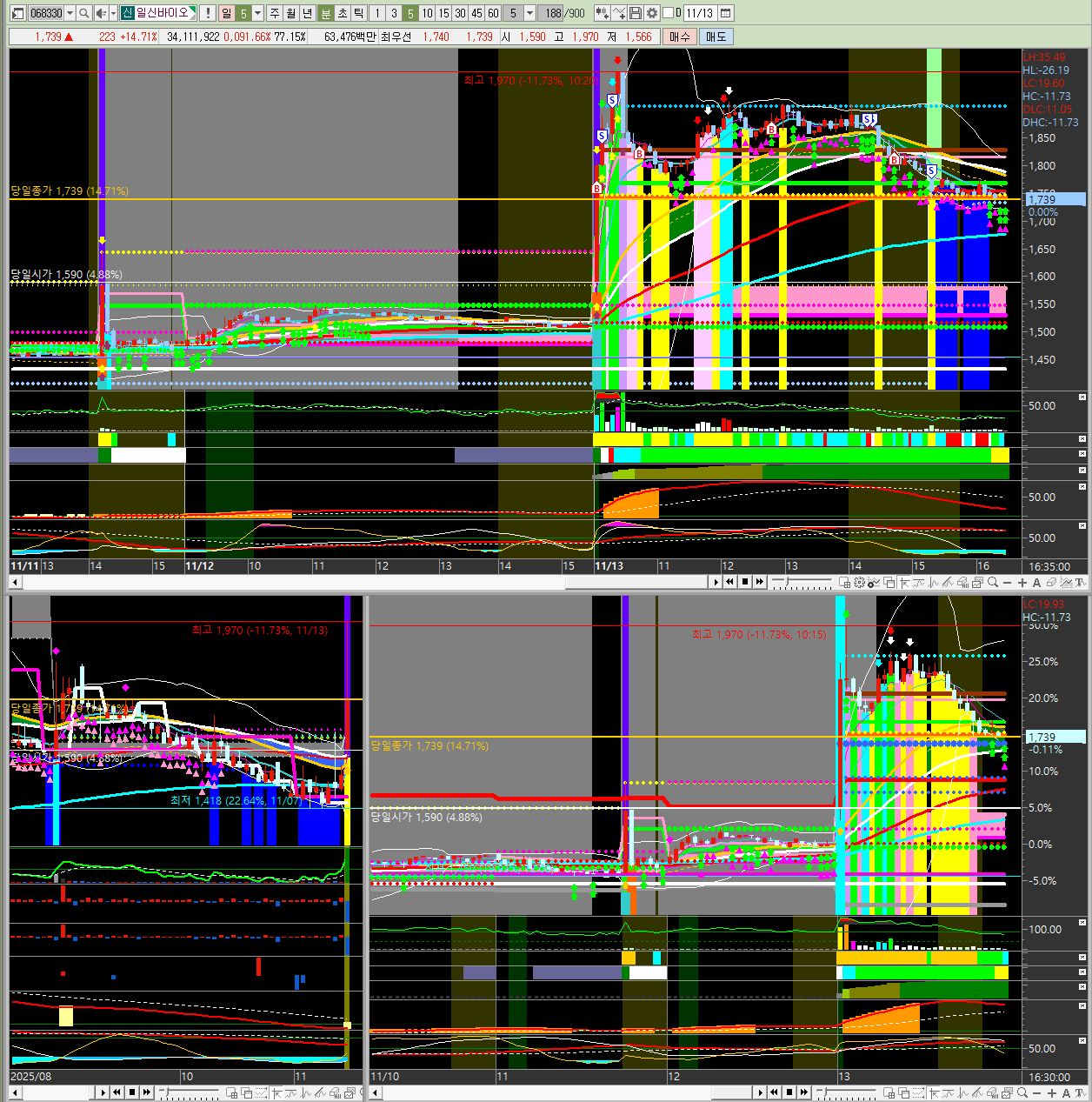The image size is (1092, 1102).
Task: Click the 11/13 date input field
Action: 699,13
